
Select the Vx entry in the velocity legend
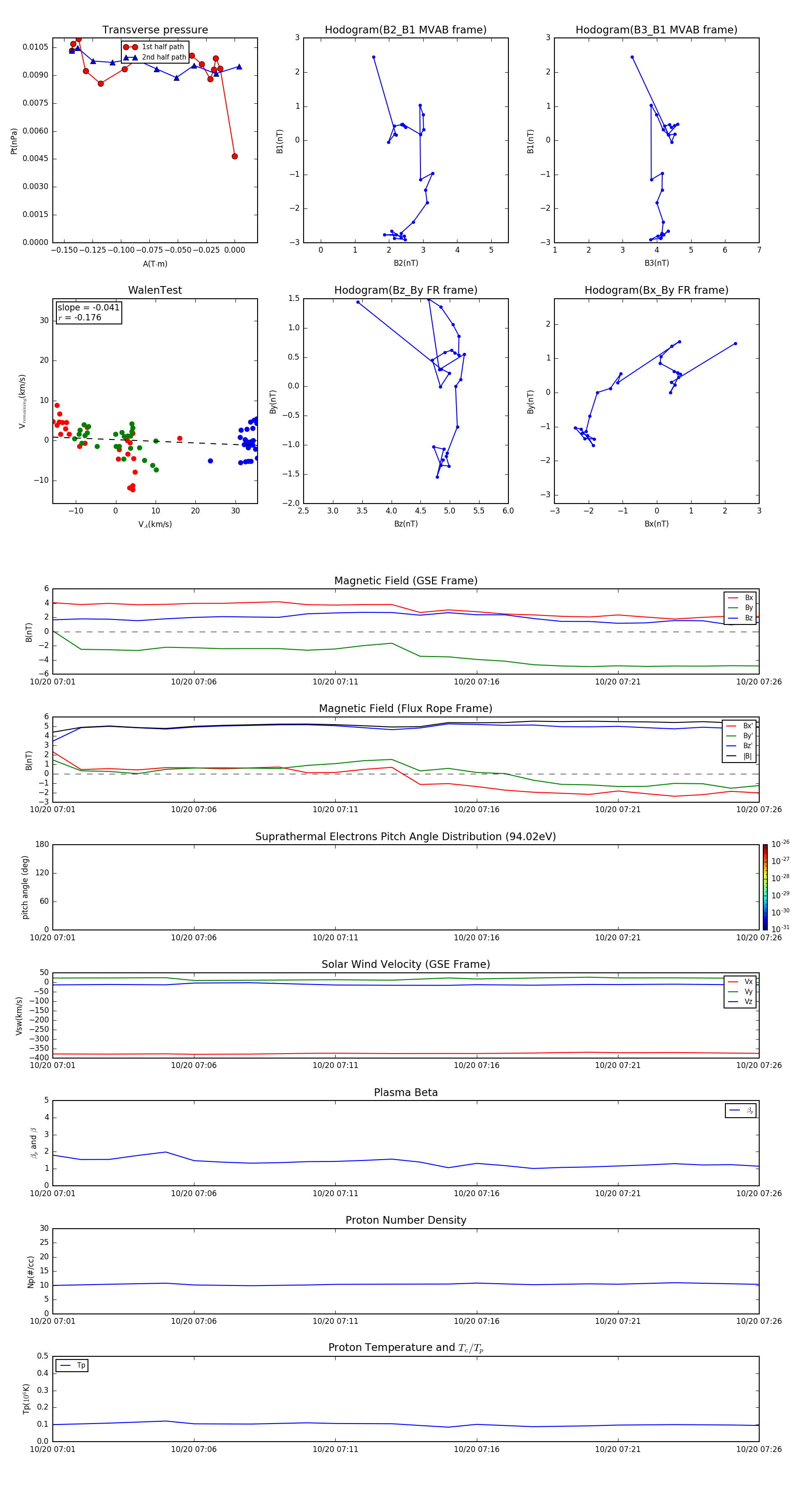tap(740, 981)
